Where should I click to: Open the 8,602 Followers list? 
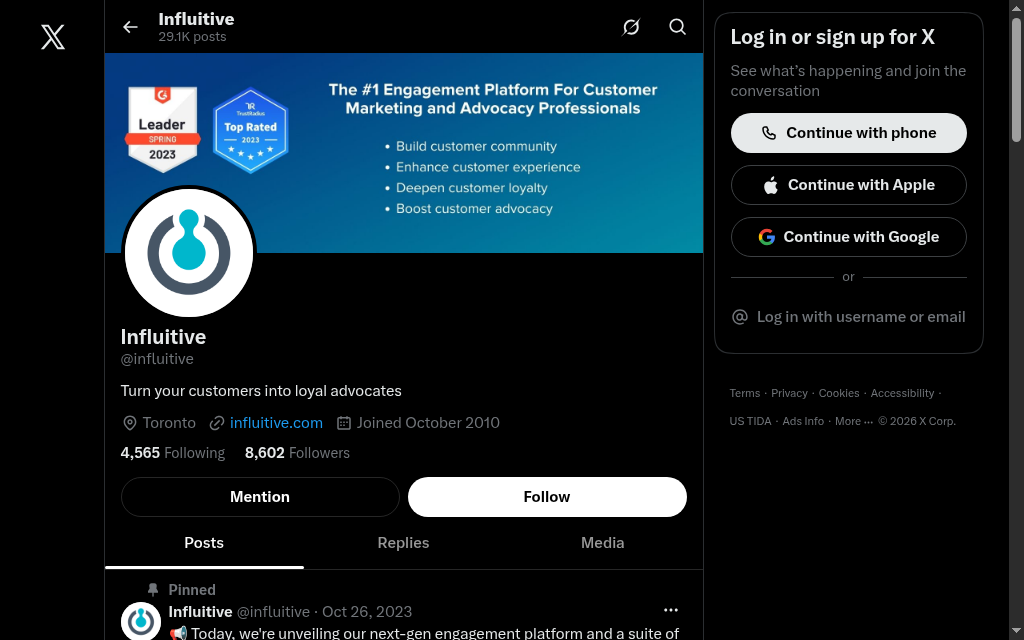297,453
